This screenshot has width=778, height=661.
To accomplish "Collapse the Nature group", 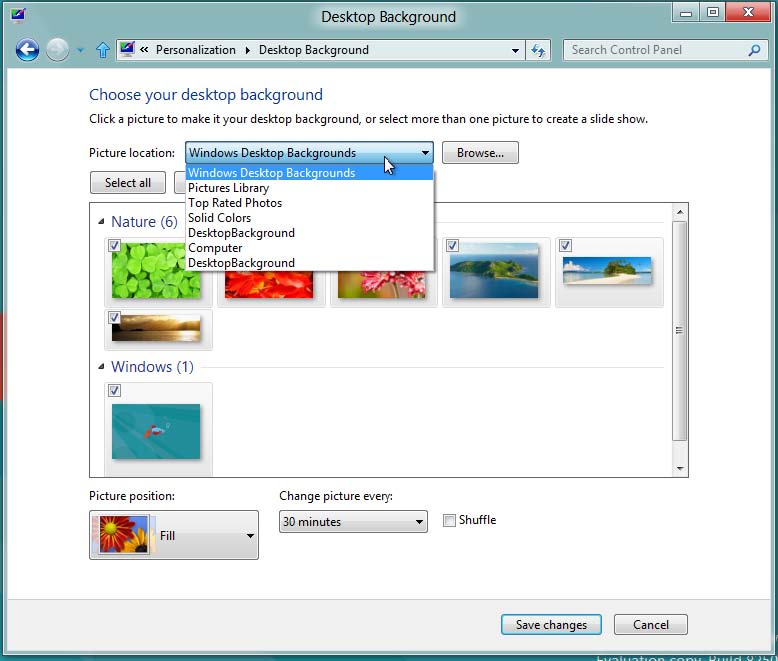I will pyautogui.click(x=101, y=222).
